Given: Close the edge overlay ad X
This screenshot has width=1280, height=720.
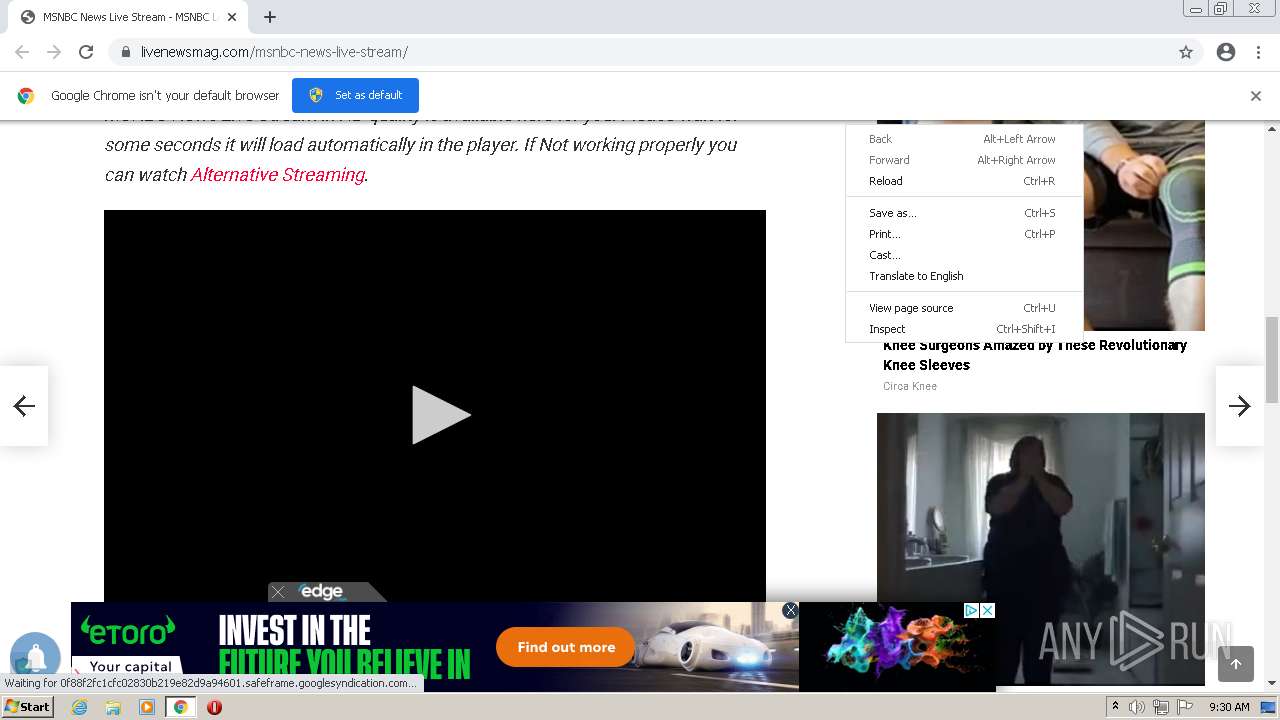Looking at the screenshot, I should (278, 592).
